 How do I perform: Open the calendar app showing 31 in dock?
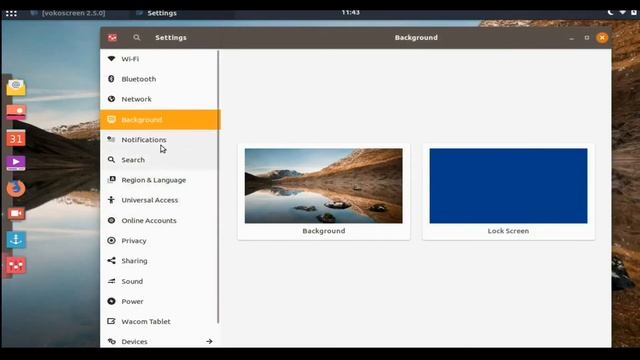coord(16,138)
